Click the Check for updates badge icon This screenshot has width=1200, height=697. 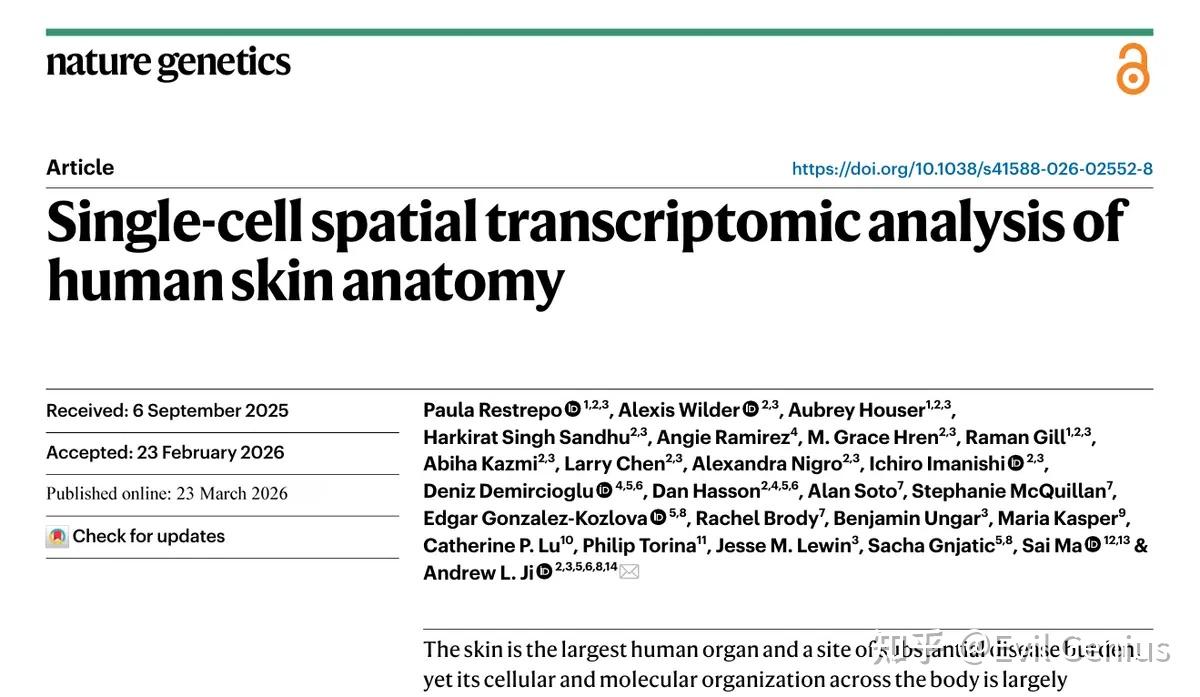[x=57, y=537]
